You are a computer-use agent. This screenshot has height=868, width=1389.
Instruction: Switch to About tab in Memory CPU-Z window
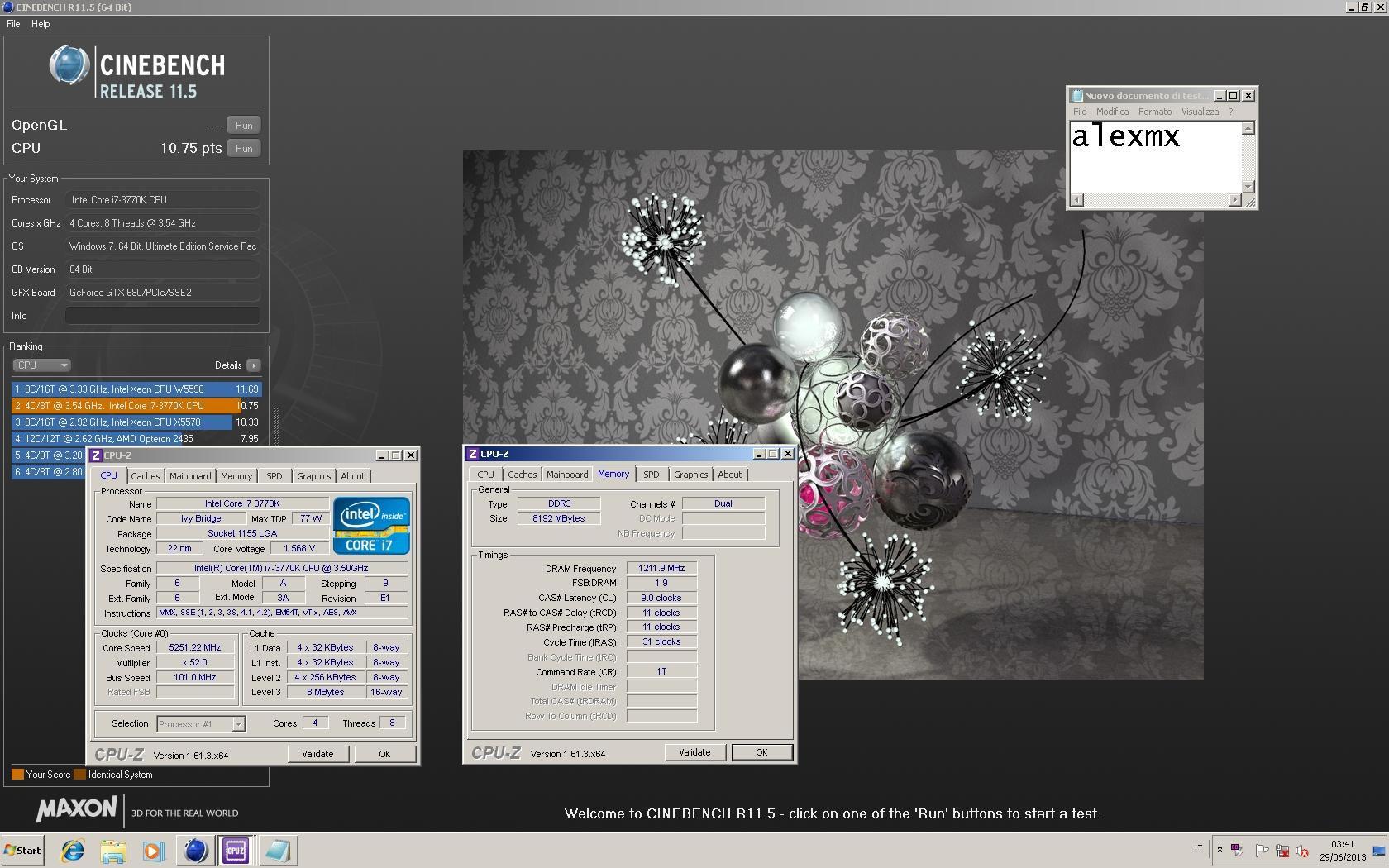pyautogui.click(x=730, y=475)
